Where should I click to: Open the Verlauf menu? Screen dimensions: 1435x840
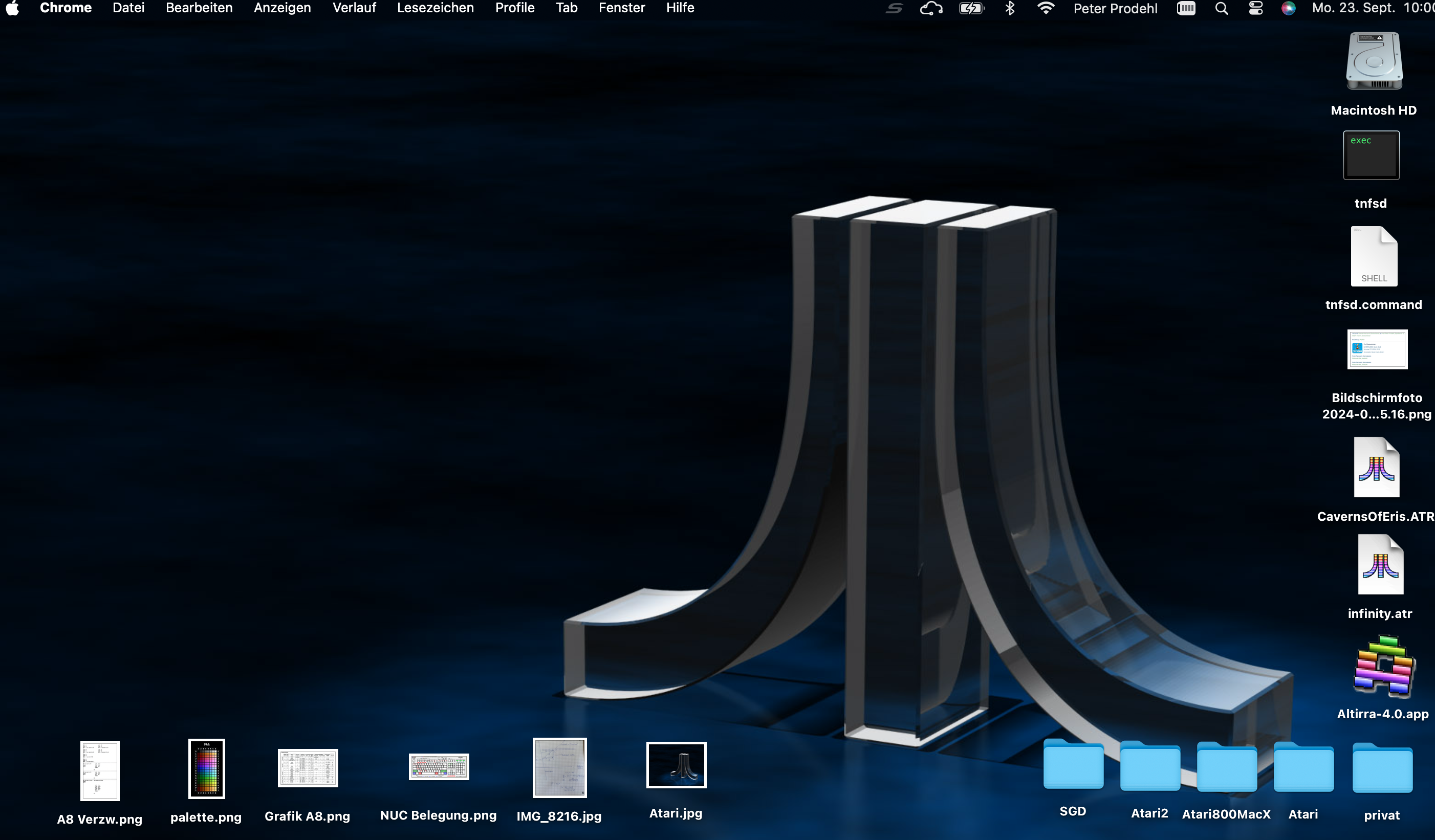(x=354, y=9)
